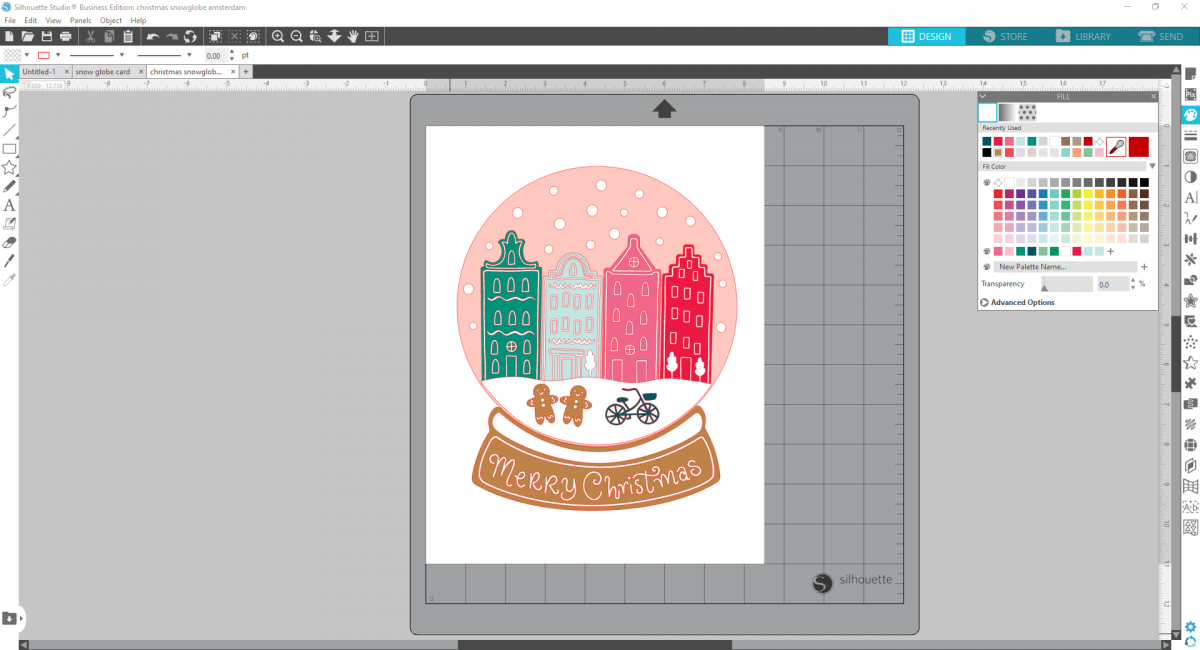This screenshot has width=1200, height=650.
Task: Redo the undone action
Action: click(x=171, y=36)
